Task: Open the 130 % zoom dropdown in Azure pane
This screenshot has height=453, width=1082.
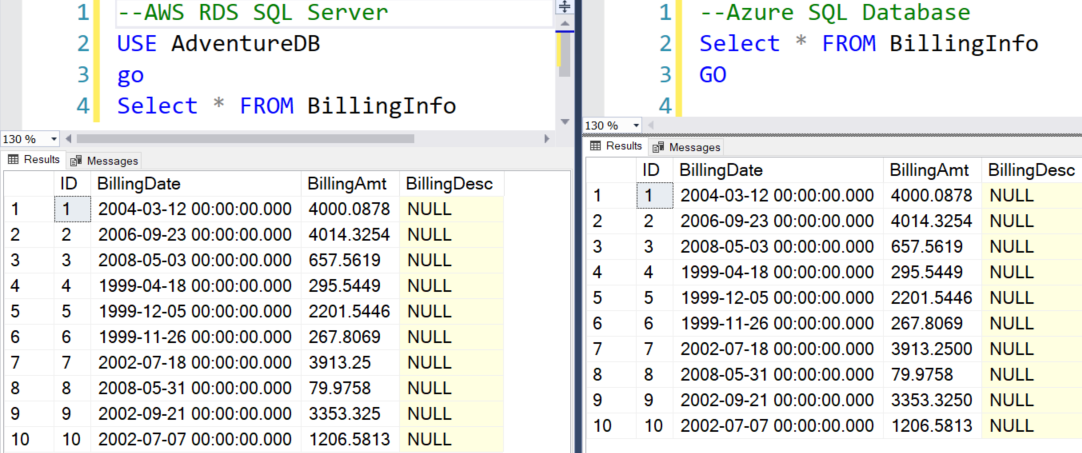Action: coord(636,126)
